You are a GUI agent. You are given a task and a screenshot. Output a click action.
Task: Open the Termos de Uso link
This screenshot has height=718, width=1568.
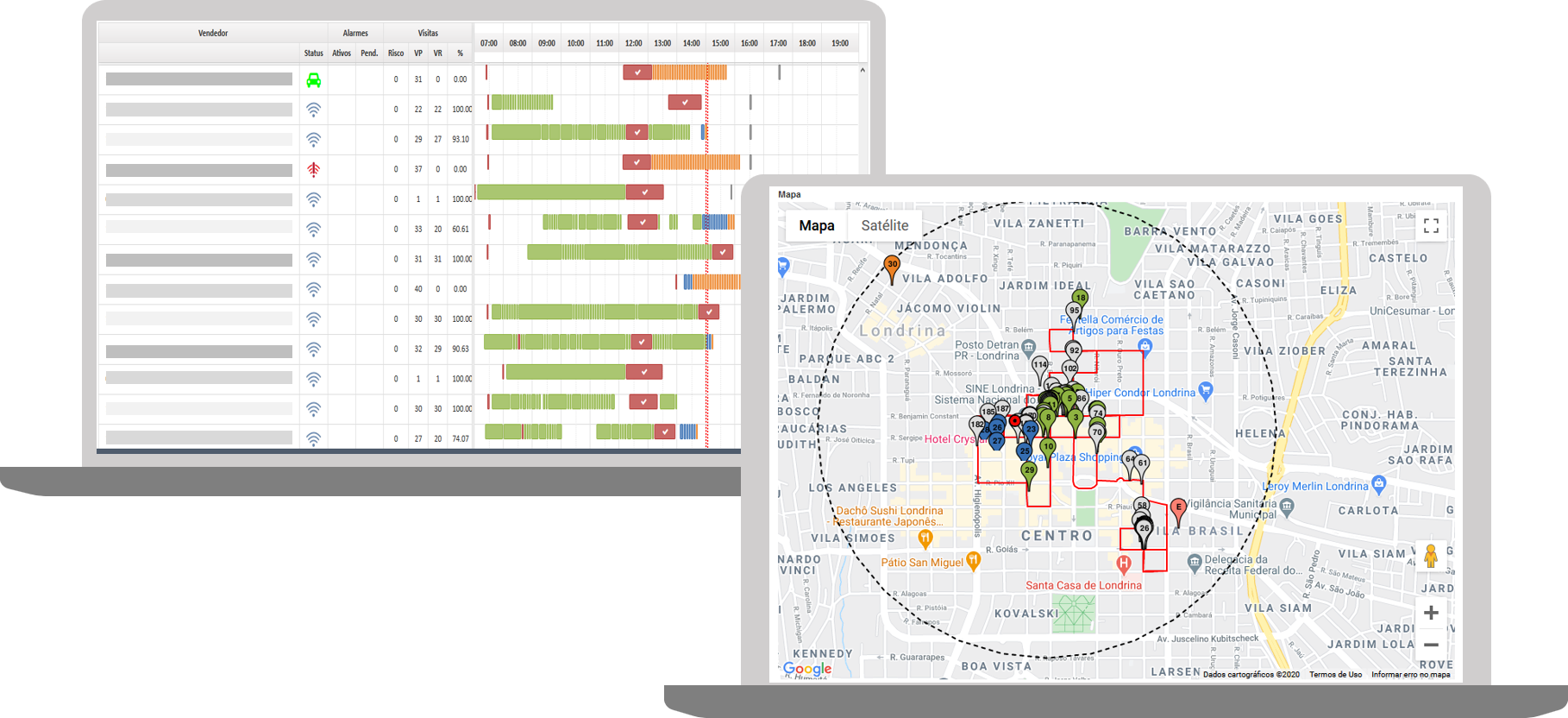(x=1335, y=675)
